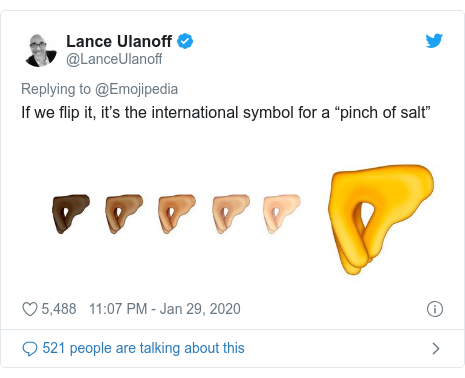Click the speech bubble reply icon
The width and height of the screenshot is (465, 378).
30,349
